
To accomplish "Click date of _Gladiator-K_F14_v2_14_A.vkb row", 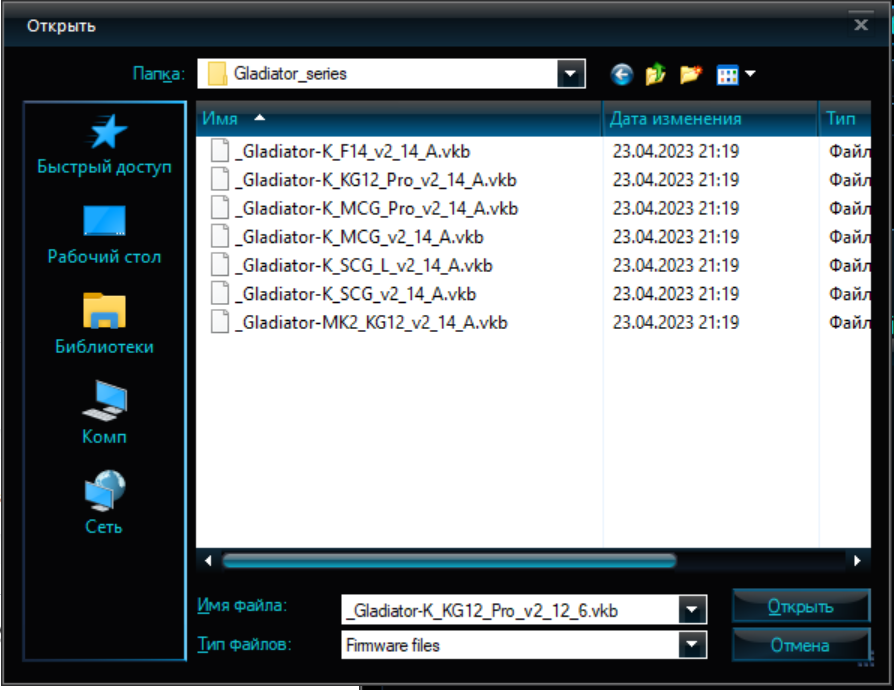I will pyautogui.click(x=676, y=151).
